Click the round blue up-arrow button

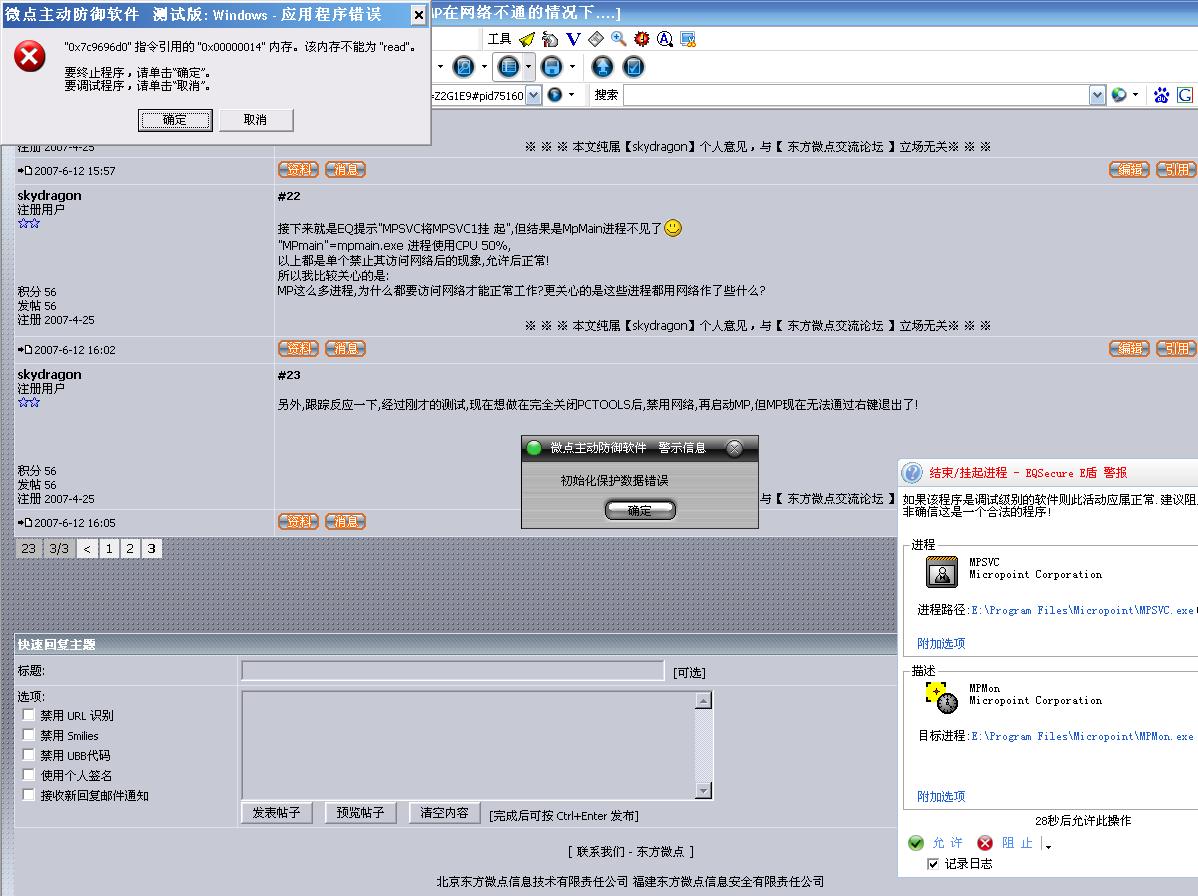(602, 67)
